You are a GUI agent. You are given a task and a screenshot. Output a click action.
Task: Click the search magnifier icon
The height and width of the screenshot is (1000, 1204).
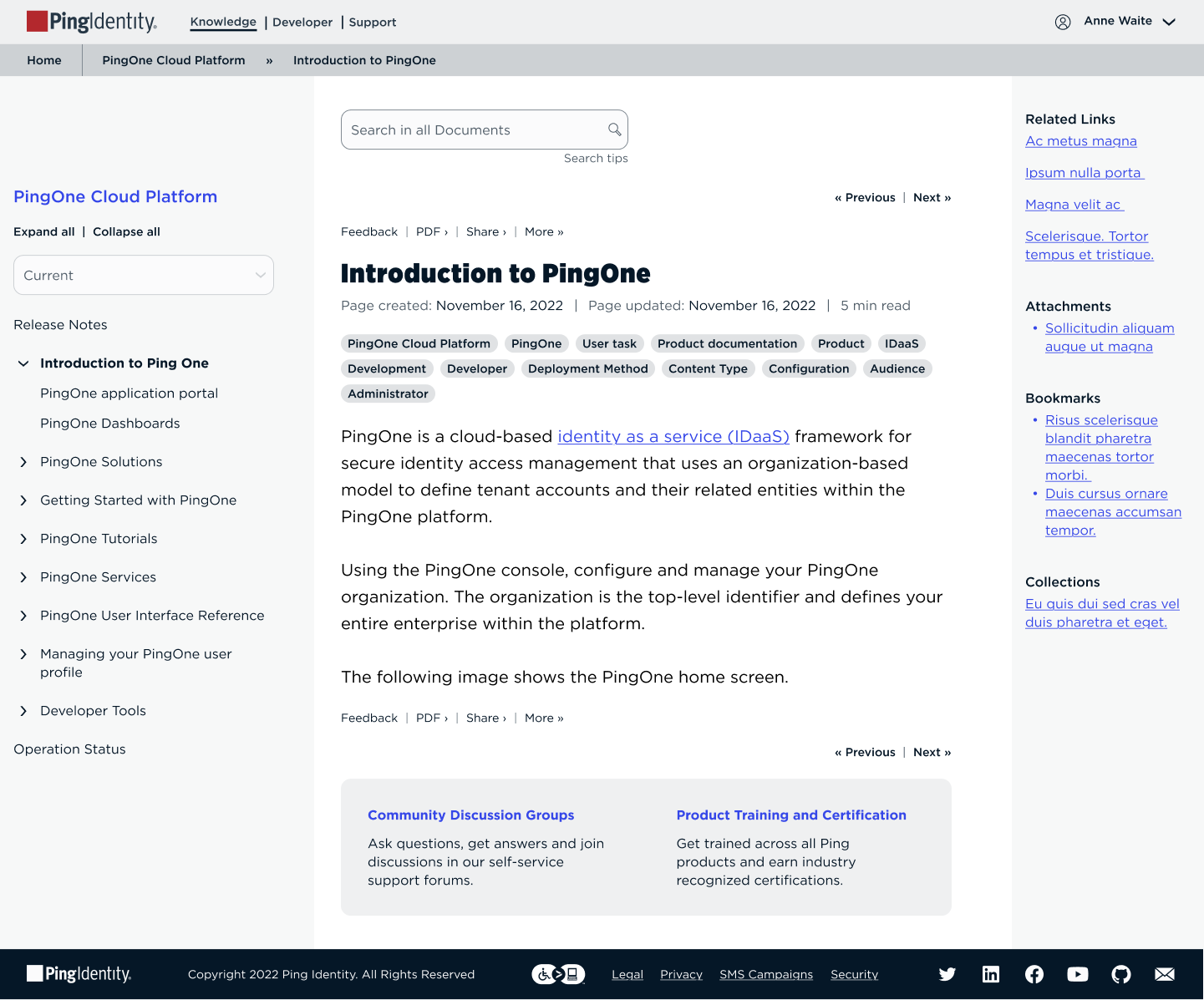(x=614, y=129)
